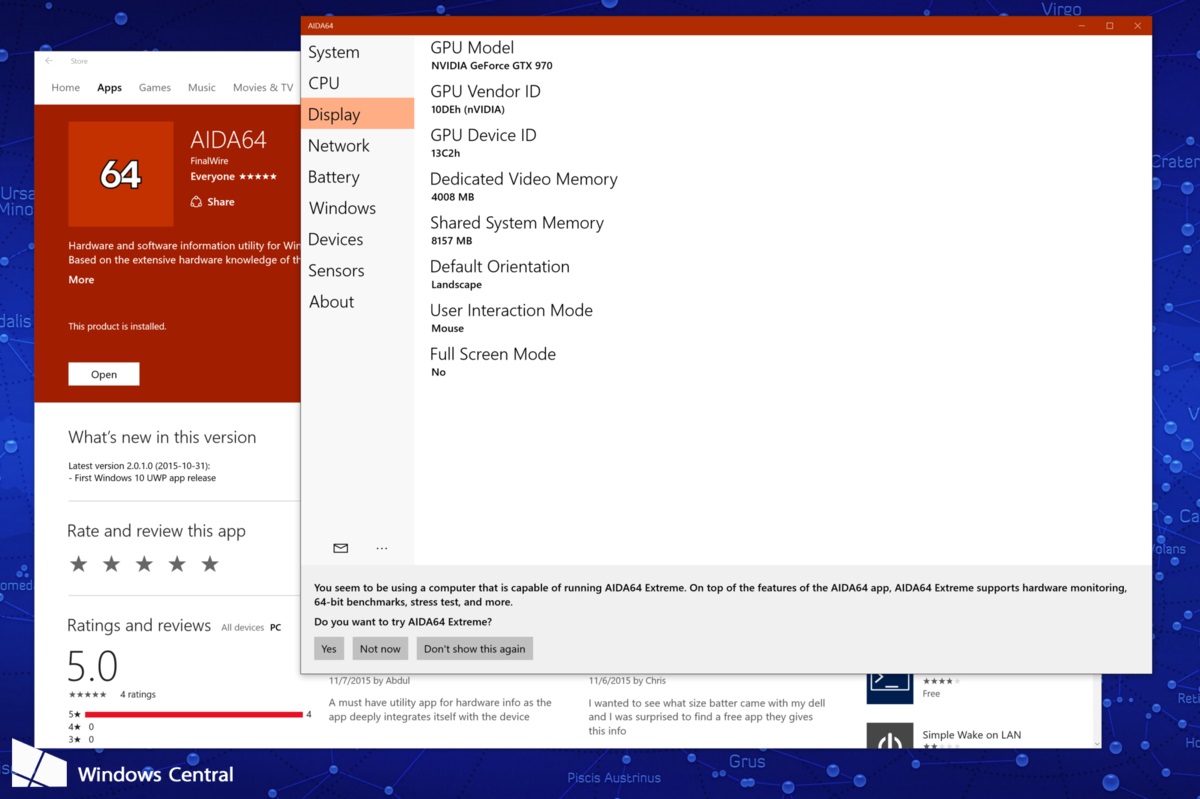
Task: Switch to the Games section in the Store
Action: coord(154,87)
